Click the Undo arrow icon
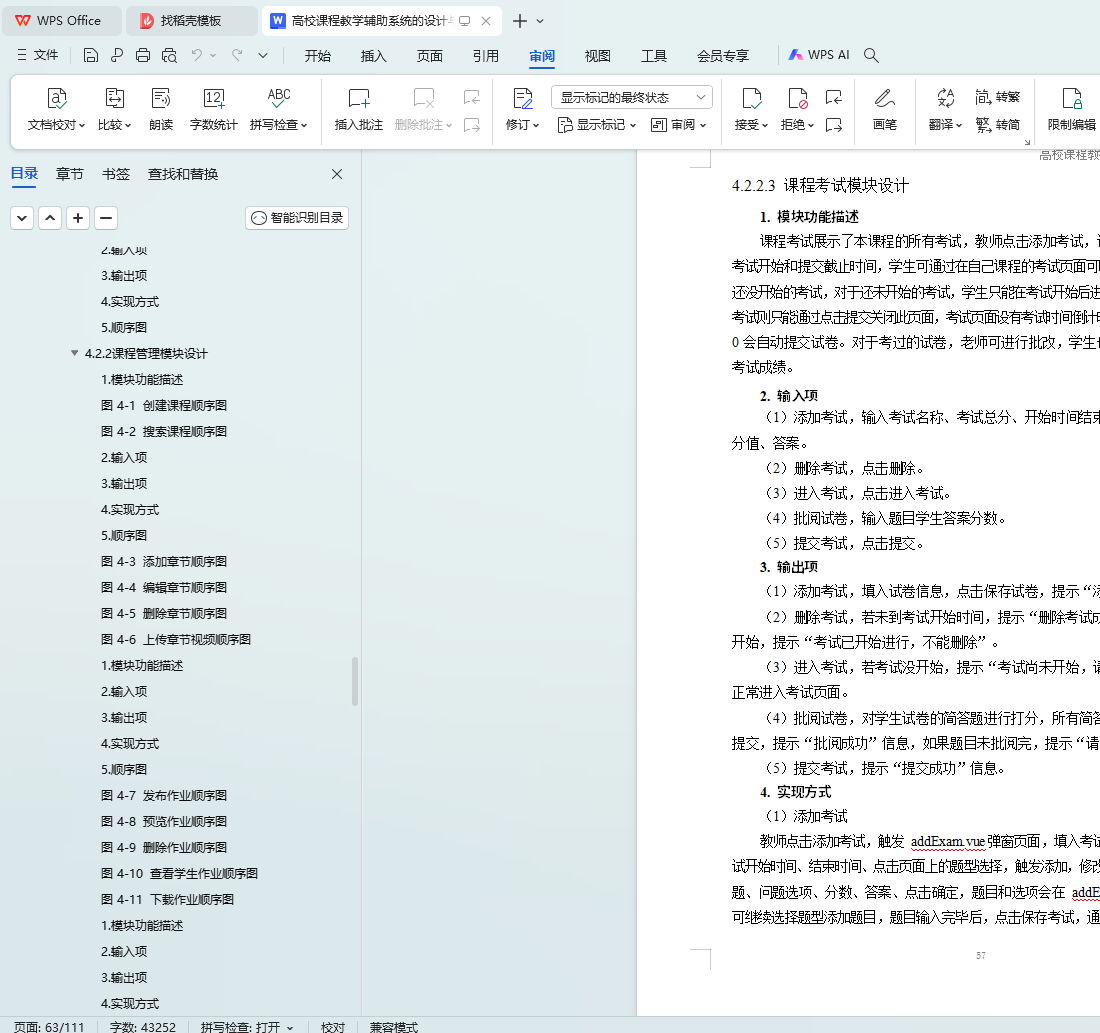This screenshot has width=1100, height=1033. 197,55
